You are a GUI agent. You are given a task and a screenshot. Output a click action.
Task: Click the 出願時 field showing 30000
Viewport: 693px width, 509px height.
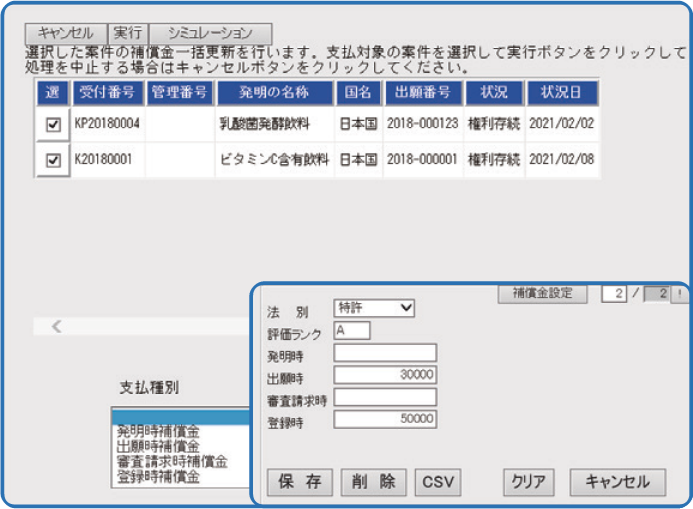click(x=385, y=375)
